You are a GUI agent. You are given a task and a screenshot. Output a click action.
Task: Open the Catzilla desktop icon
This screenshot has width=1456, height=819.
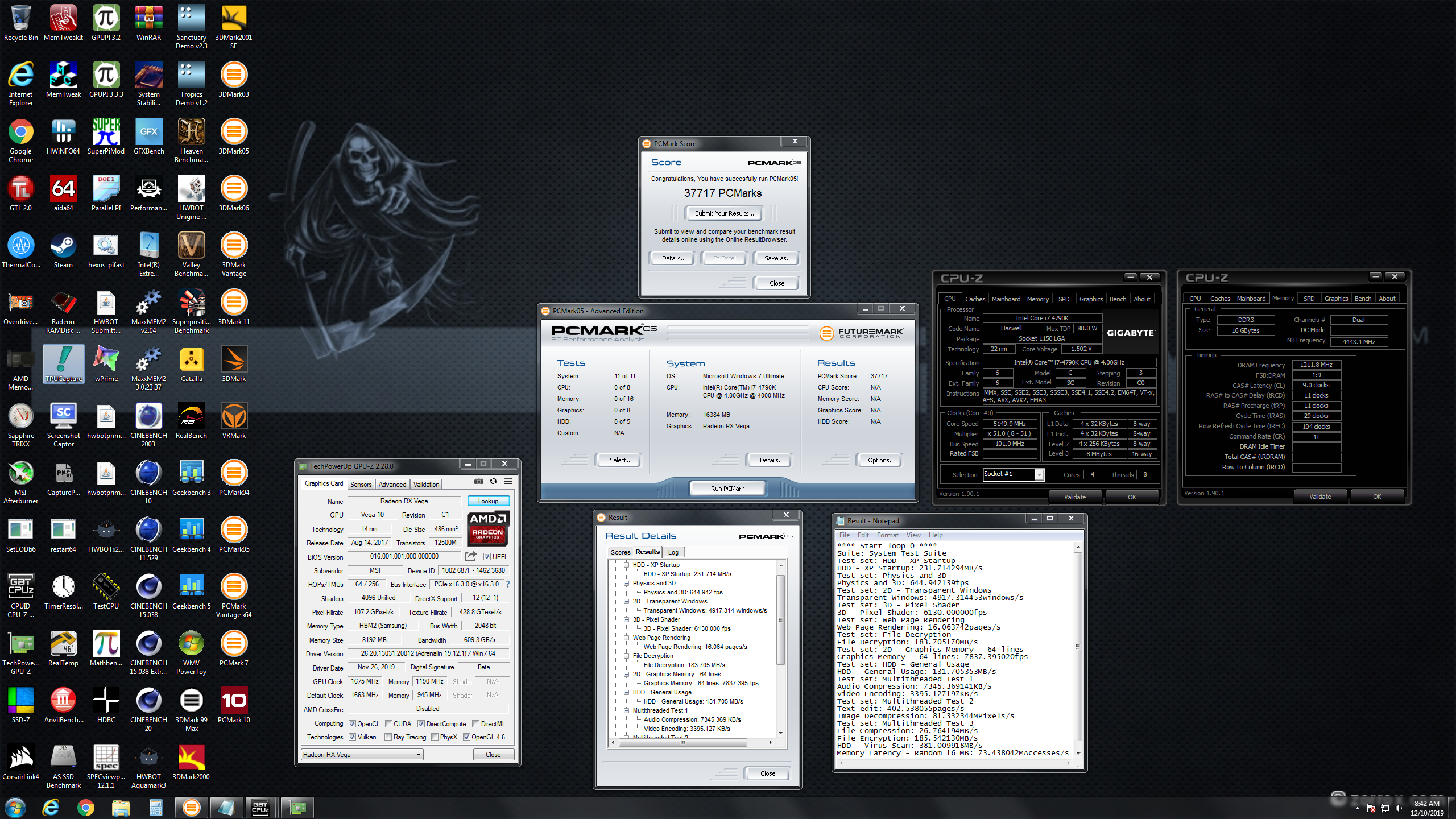[x=191, y=365]
